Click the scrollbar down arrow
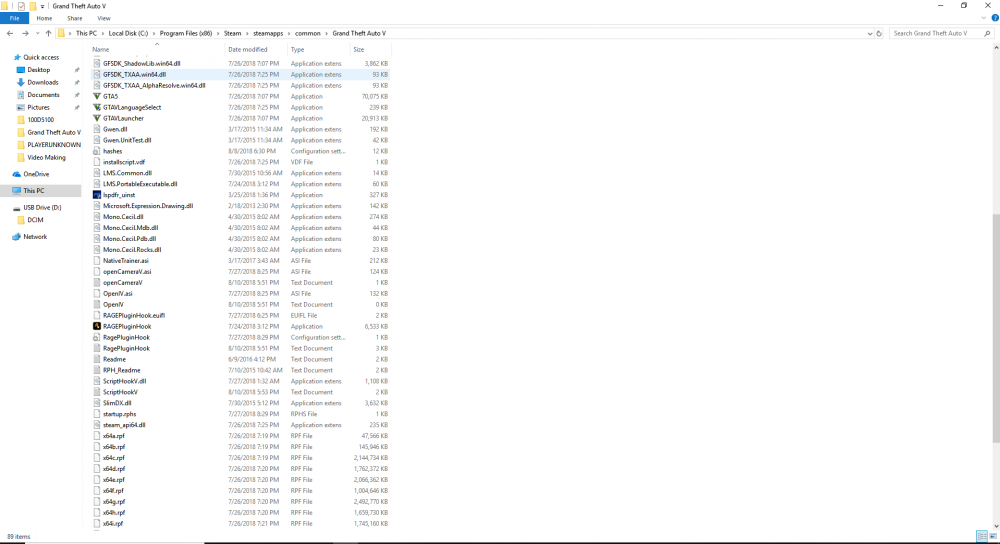The height and width of the screenshot is (544, 1000). tap(996, 527)
